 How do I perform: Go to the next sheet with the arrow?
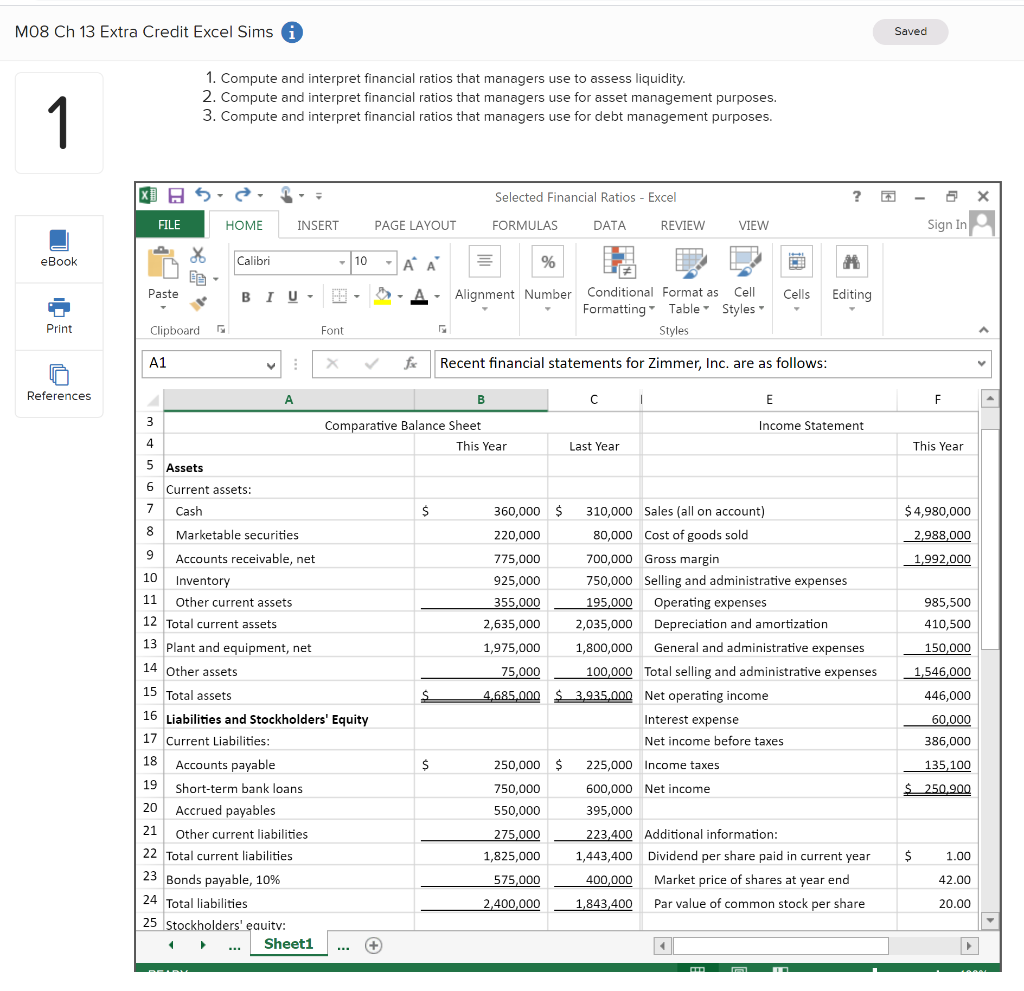tap(203, 945)
